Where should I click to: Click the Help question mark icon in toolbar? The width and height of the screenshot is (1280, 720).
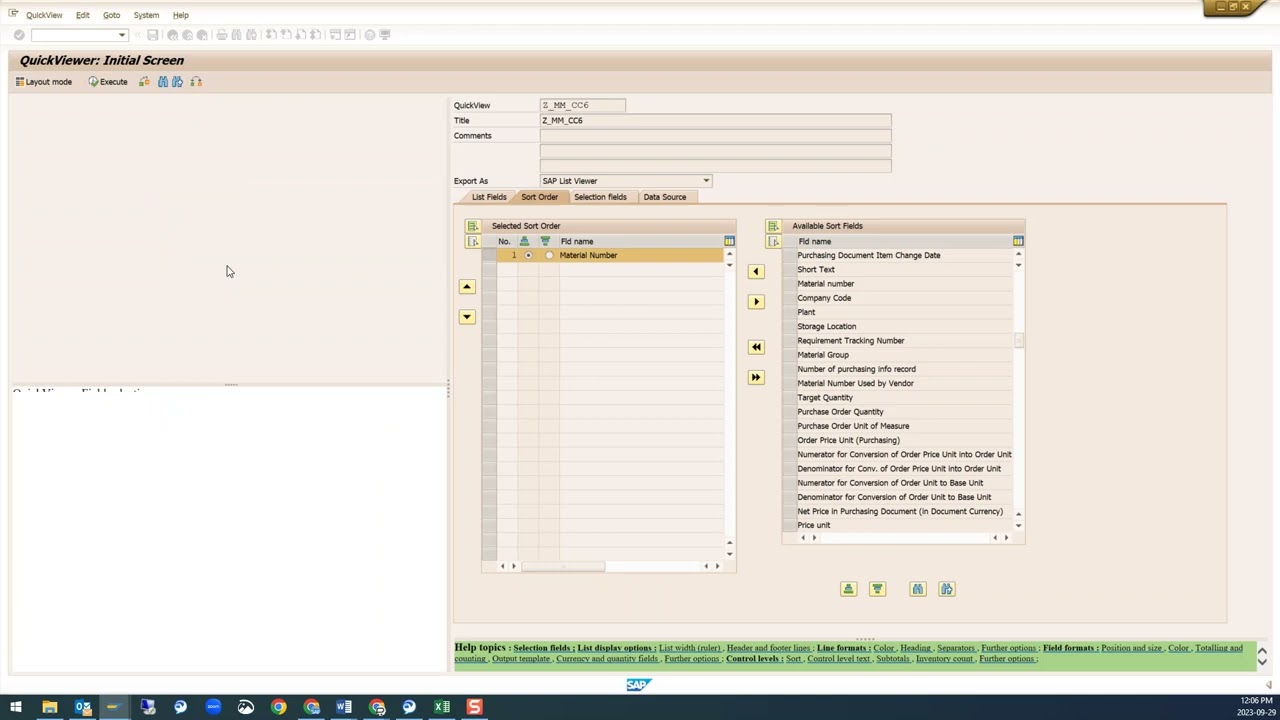click(369, 35)
